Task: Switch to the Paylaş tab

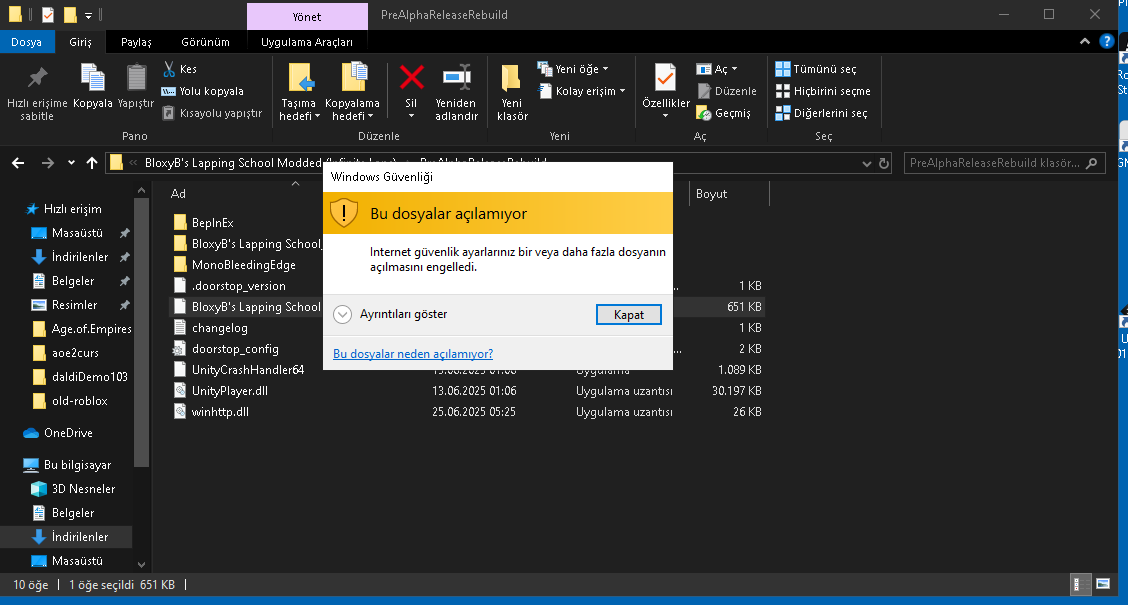Action: 136,42
